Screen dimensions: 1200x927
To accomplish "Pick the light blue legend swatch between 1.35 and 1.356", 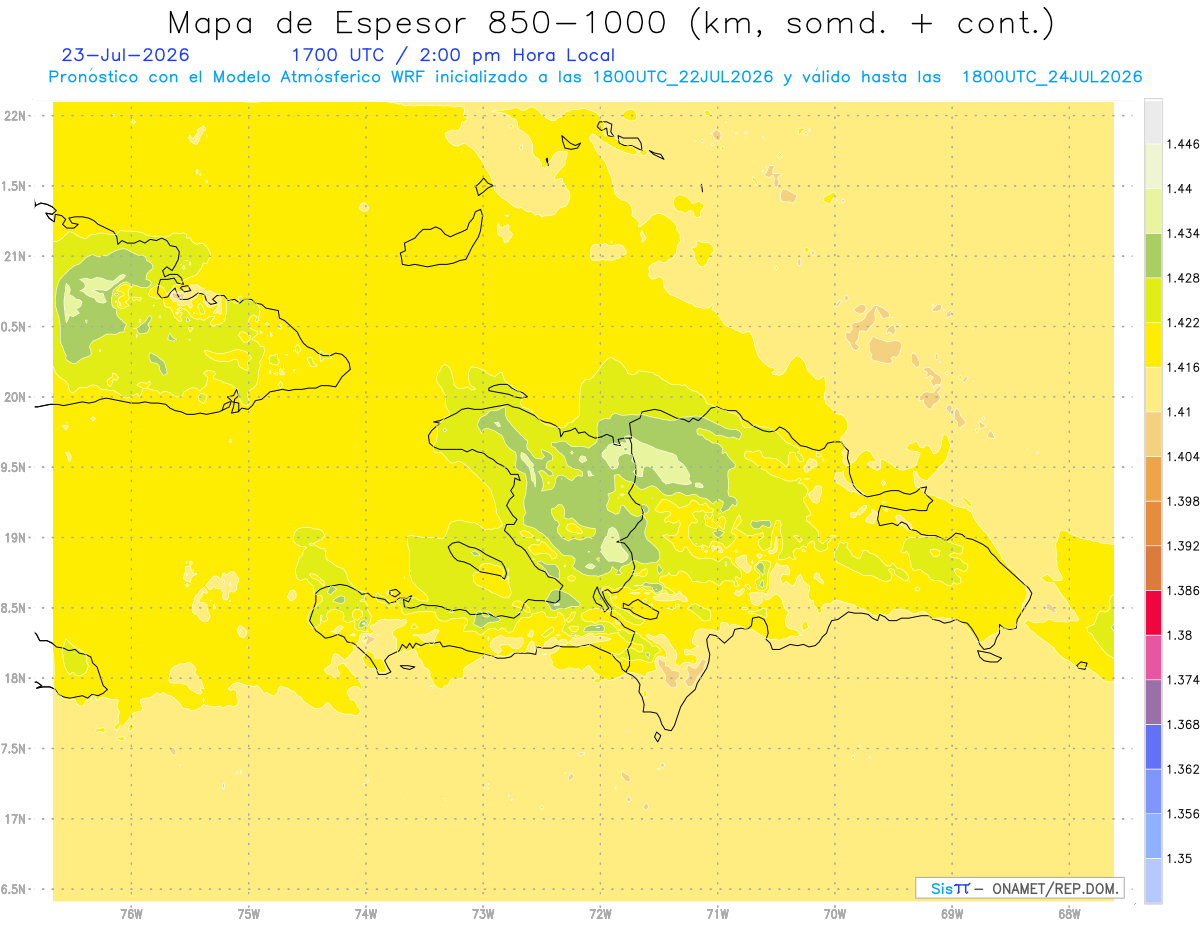I will coord(1153,836).
